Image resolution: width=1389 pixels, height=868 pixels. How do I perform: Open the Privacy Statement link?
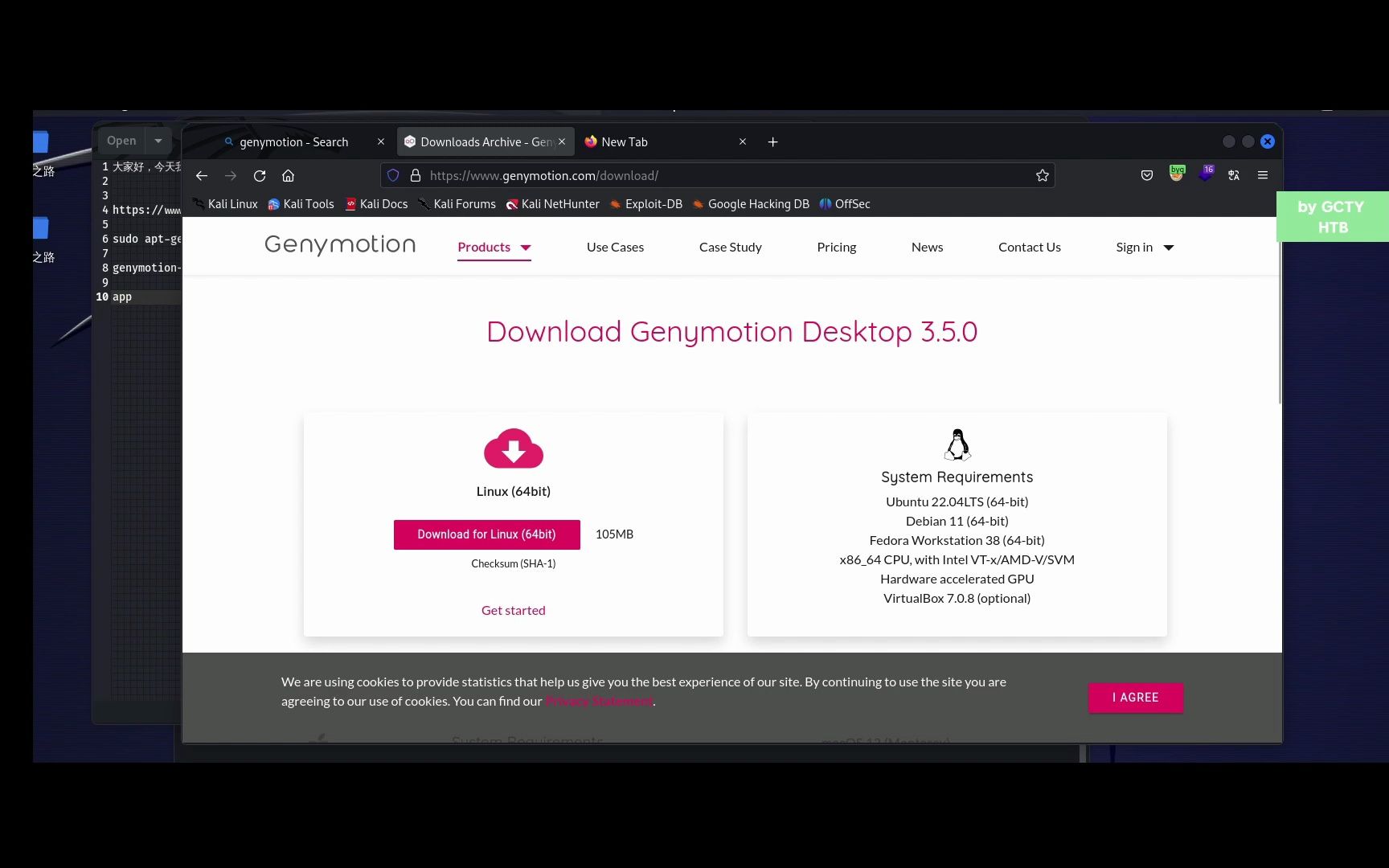click(600, 702)
